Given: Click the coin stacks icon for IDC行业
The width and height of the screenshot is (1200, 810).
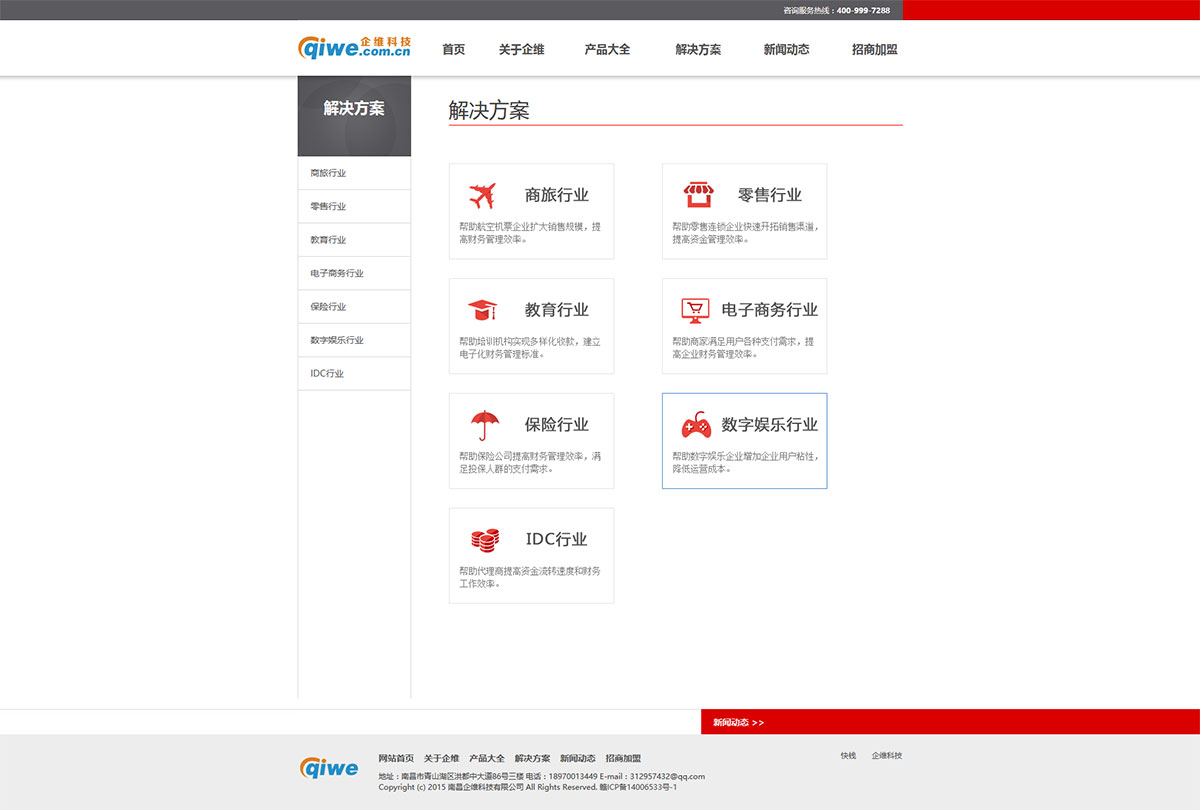Looking at the screenshot, I should pyautogui.click(x=485, y=540).
